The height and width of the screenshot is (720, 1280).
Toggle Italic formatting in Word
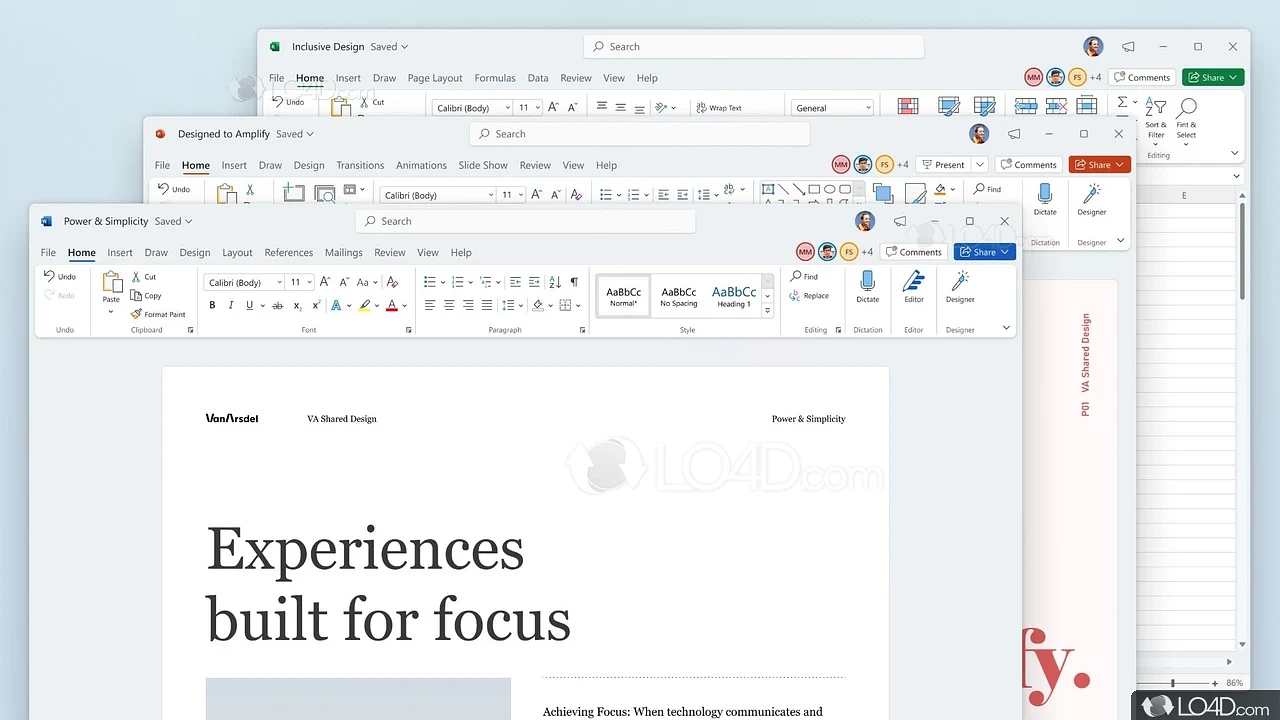click(x=231, y=305)
